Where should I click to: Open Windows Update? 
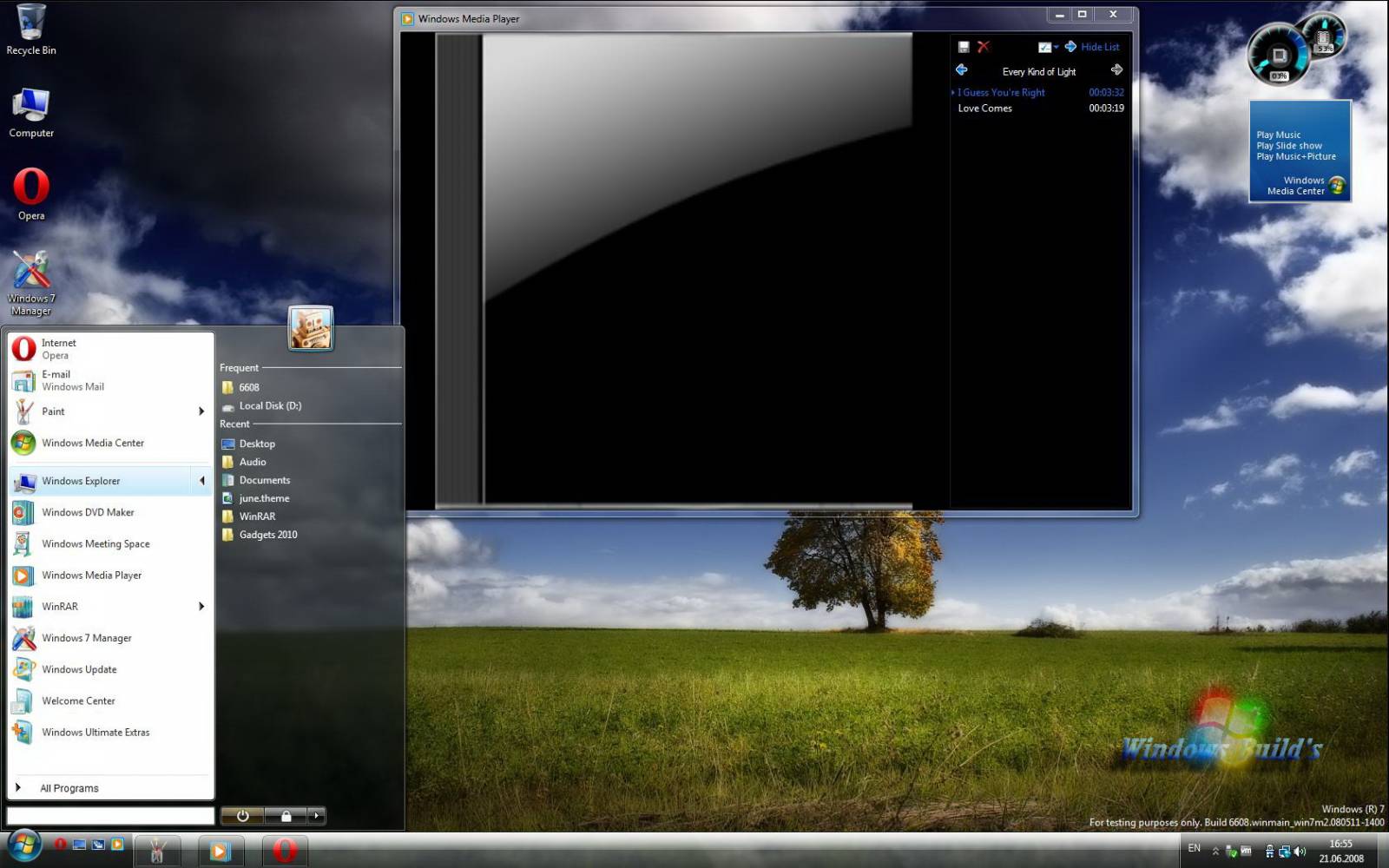pos(111,669)
